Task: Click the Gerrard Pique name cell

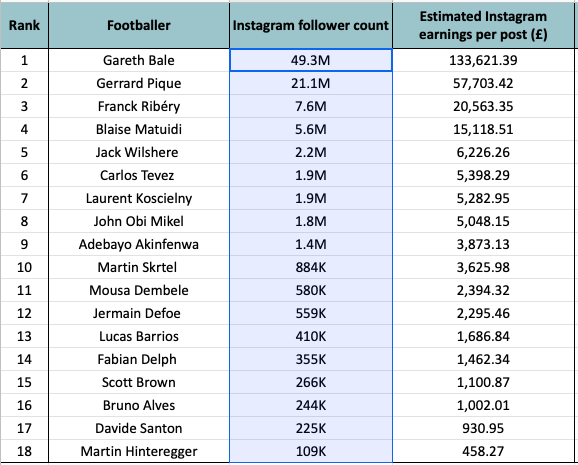Action: pyautogui.click(x=139, y=83)
